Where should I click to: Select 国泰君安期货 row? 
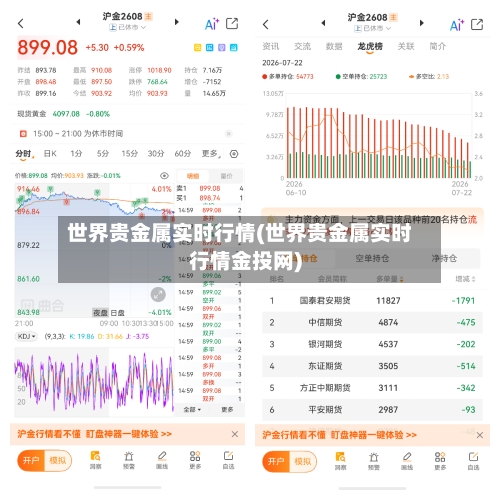[372, 300]
